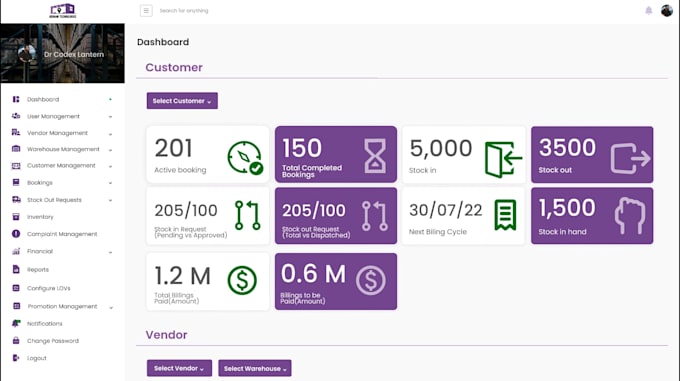Expand the Warehouse Management chevron

(x=110, y=150)
